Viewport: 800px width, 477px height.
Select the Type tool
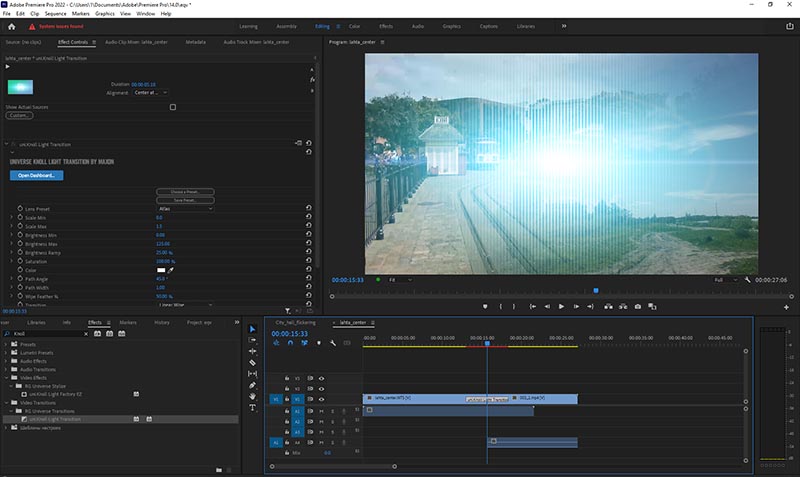coord(253,408)
